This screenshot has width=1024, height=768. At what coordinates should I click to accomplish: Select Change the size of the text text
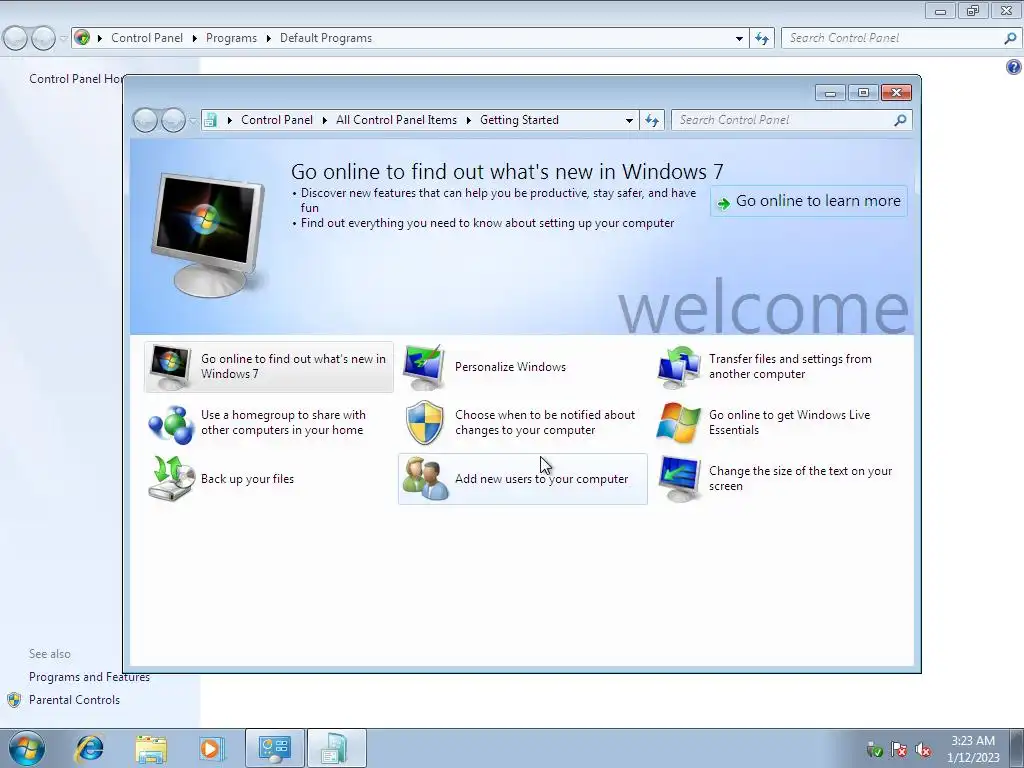click(800, 479)
